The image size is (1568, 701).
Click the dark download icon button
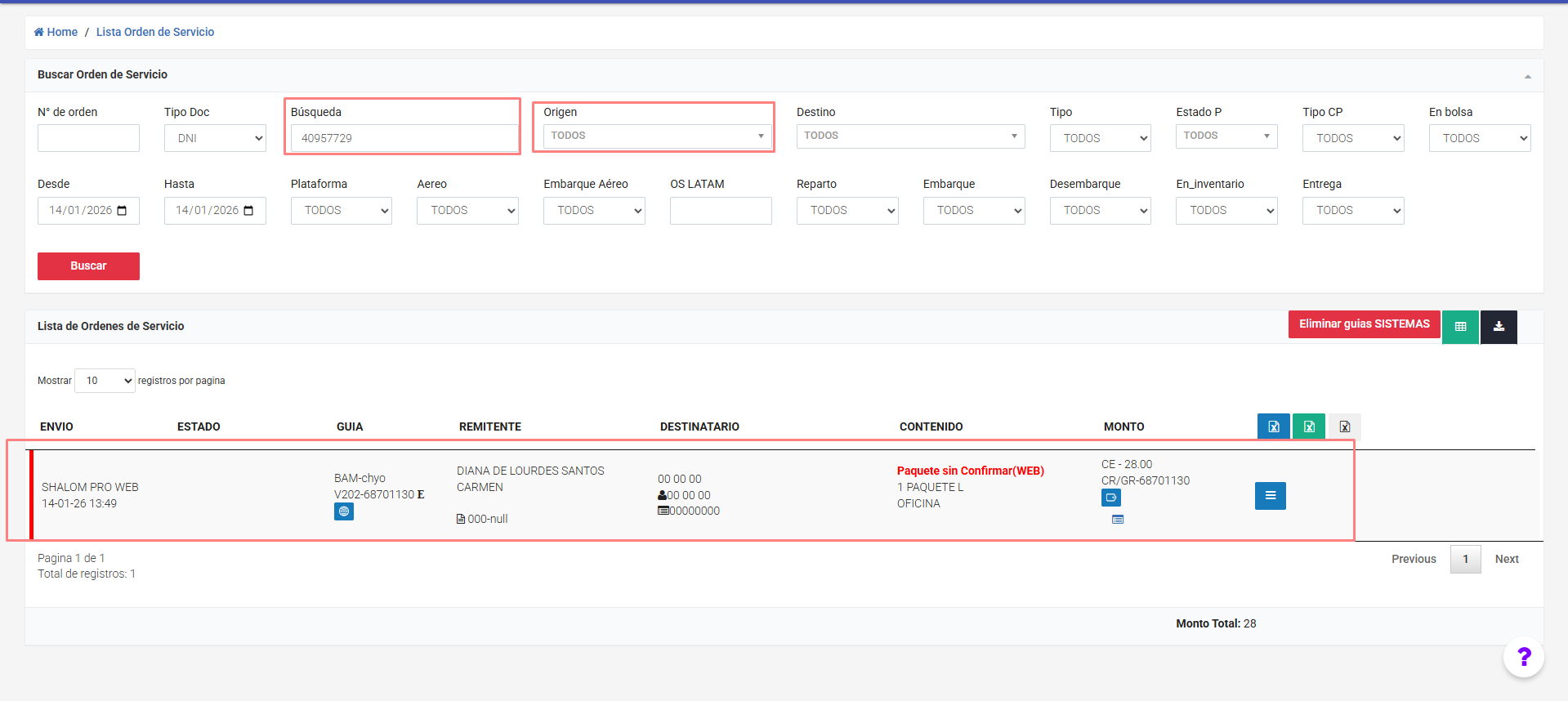tap(1499, 327)
